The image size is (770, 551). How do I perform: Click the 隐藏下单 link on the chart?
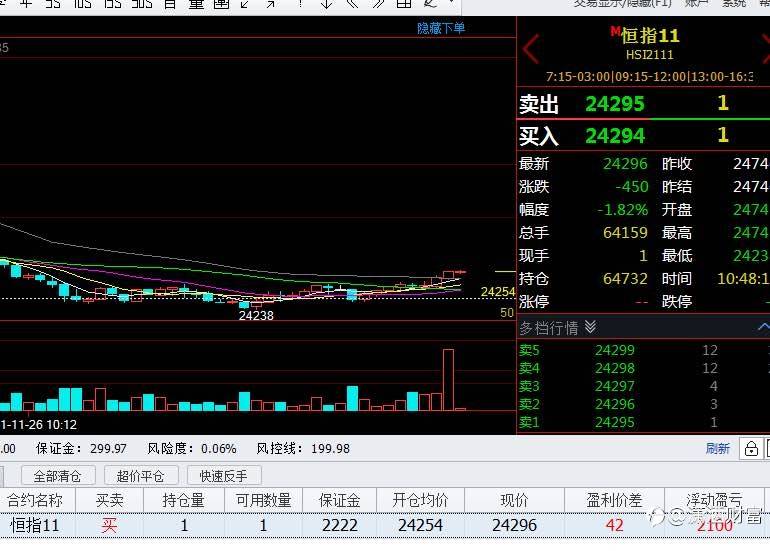pos(441,28)
